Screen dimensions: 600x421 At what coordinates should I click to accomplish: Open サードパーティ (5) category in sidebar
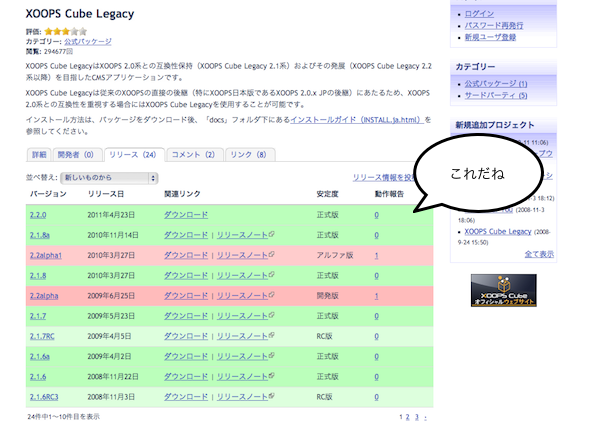pos(496,96)
